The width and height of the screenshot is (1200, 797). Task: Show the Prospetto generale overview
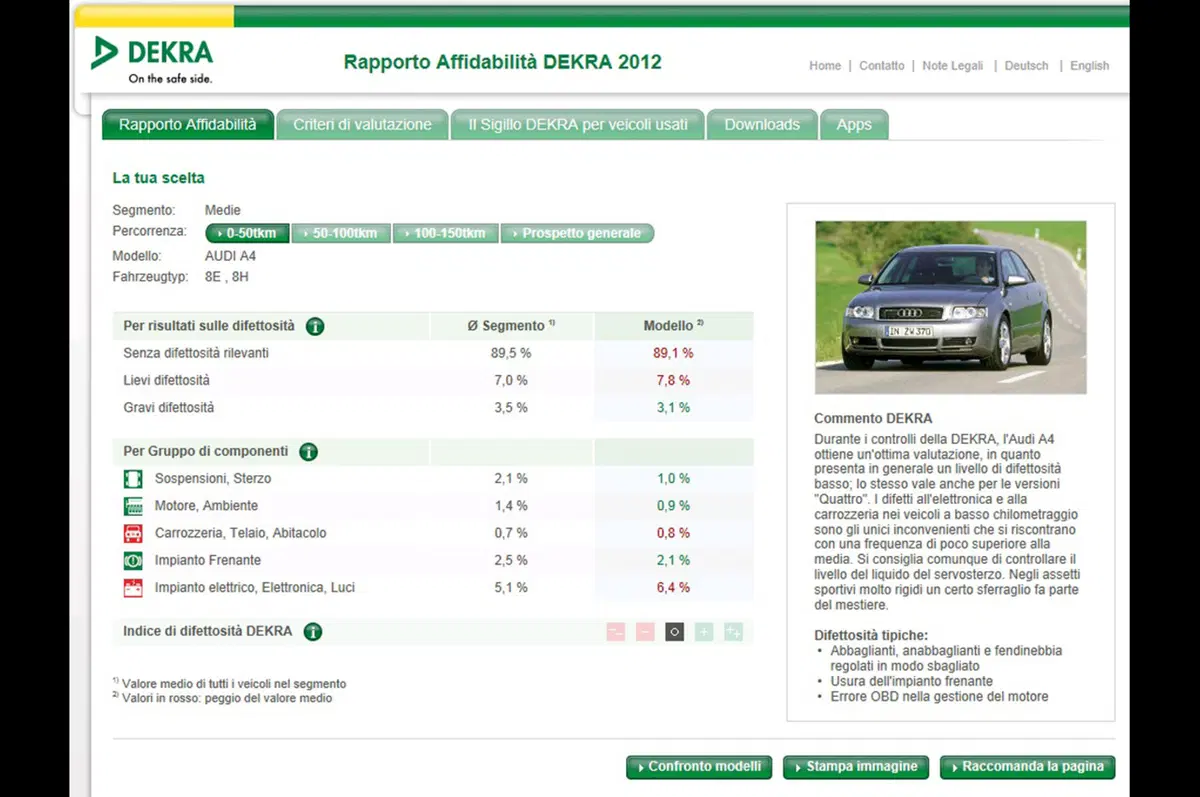tap(578, 233)
